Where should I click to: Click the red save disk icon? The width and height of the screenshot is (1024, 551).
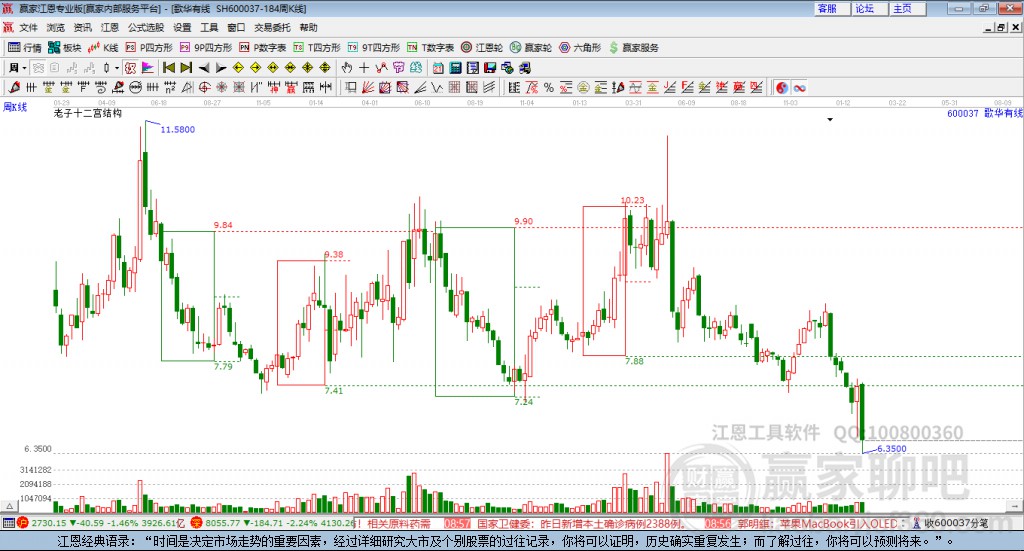[489, 68]
